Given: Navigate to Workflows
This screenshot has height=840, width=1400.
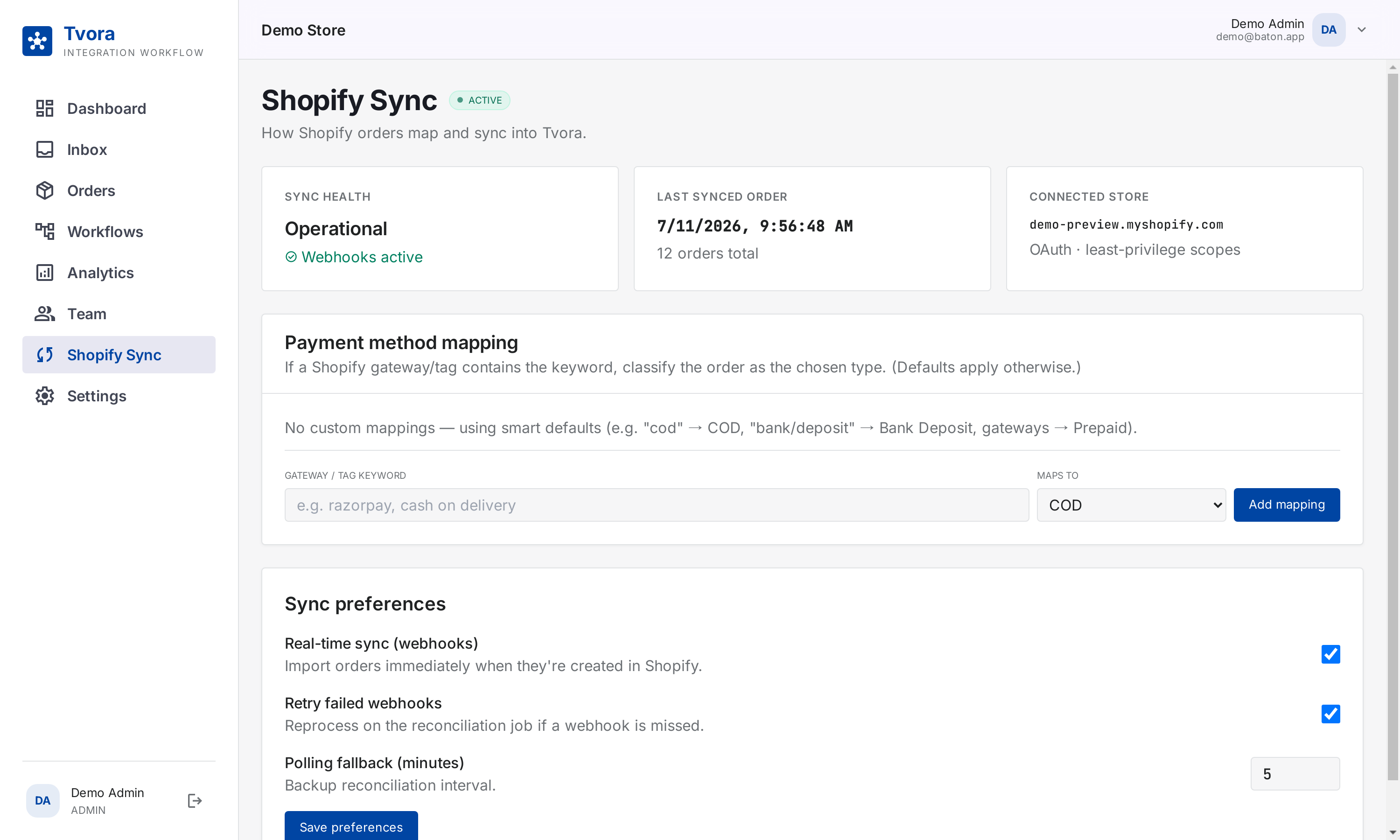Looking at the screenshot, I should pos(119,231).
